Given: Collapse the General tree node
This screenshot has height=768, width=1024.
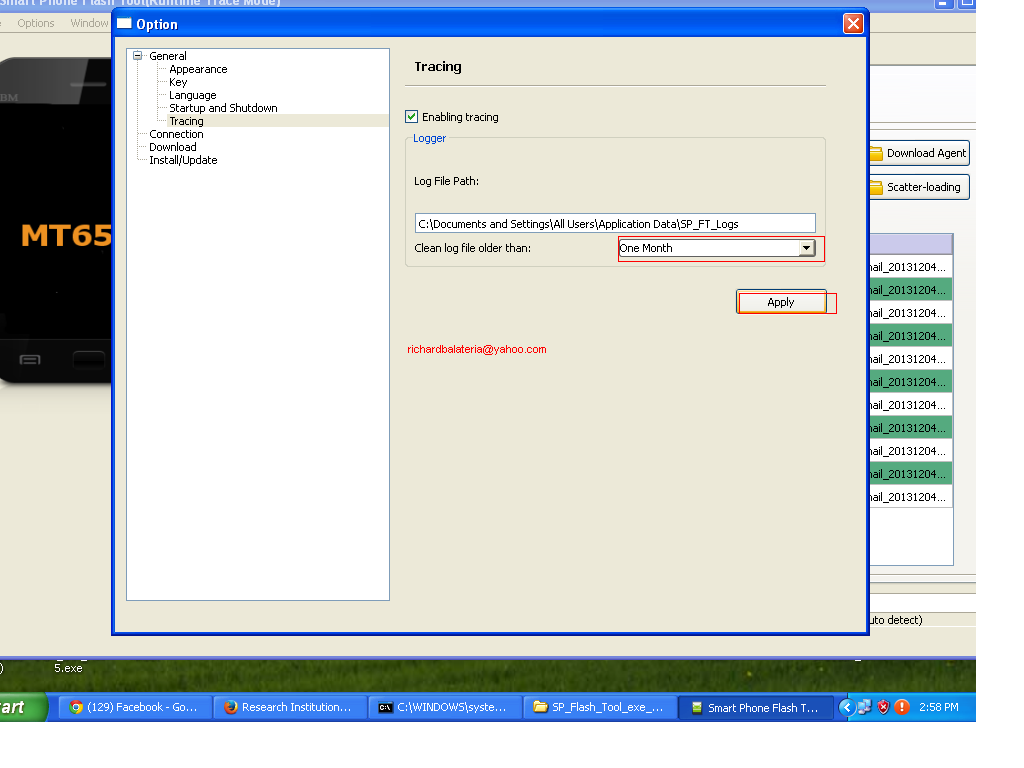Looking at the screenshot, I should point(138,56).
